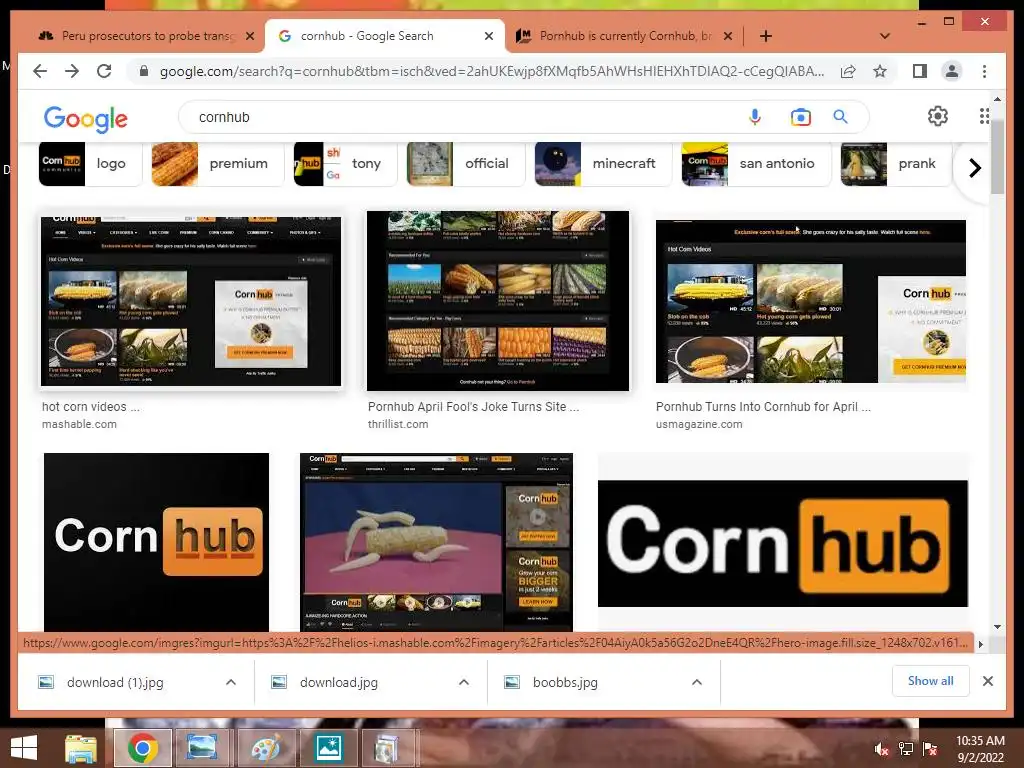
Task: Select the Chrome taskbar icon
Action: click(142, 748)
